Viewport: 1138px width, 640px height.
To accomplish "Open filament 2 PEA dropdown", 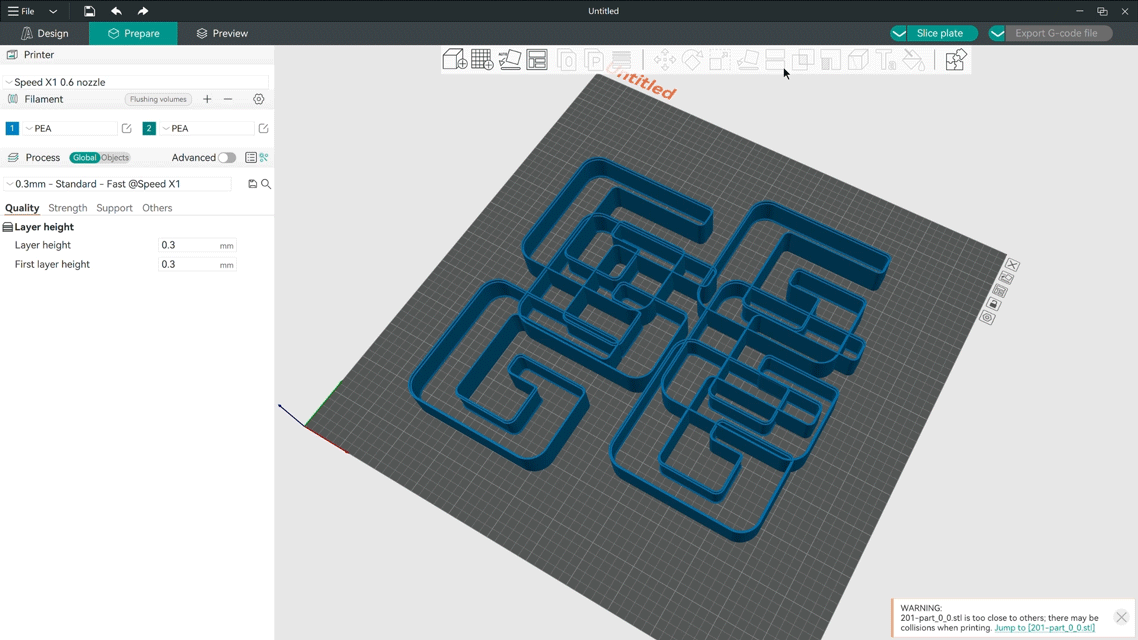I will 206,128.
